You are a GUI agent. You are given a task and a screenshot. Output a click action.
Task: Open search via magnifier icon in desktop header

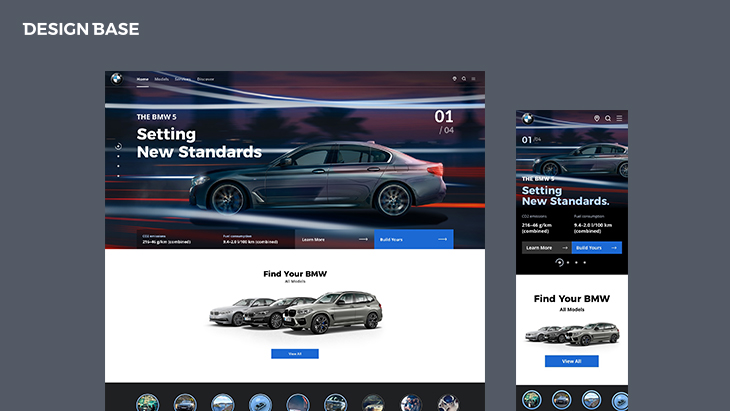(x=464, y=79)
